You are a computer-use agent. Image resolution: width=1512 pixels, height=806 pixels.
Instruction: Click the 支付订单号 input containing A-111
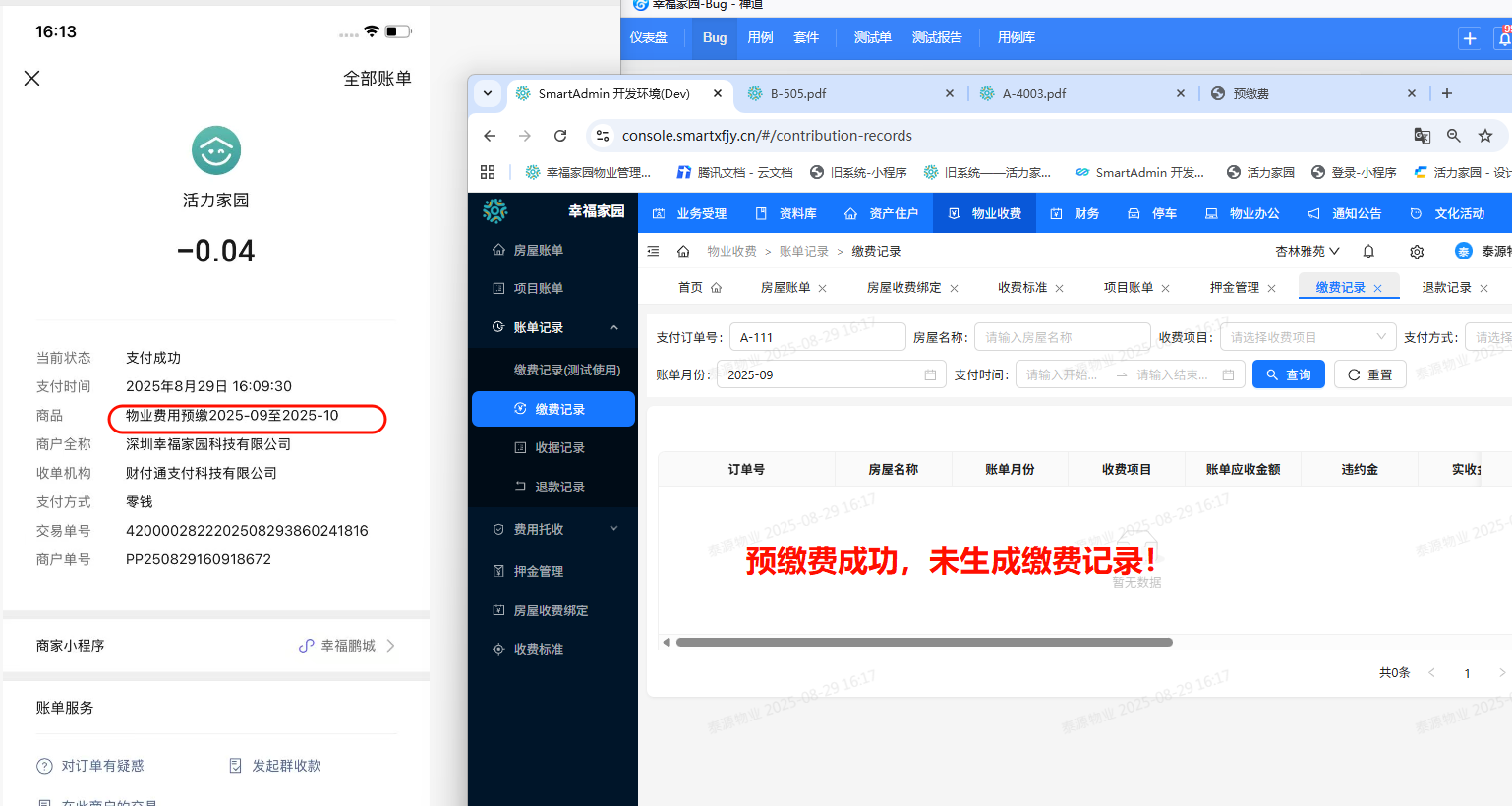point(817,336)
